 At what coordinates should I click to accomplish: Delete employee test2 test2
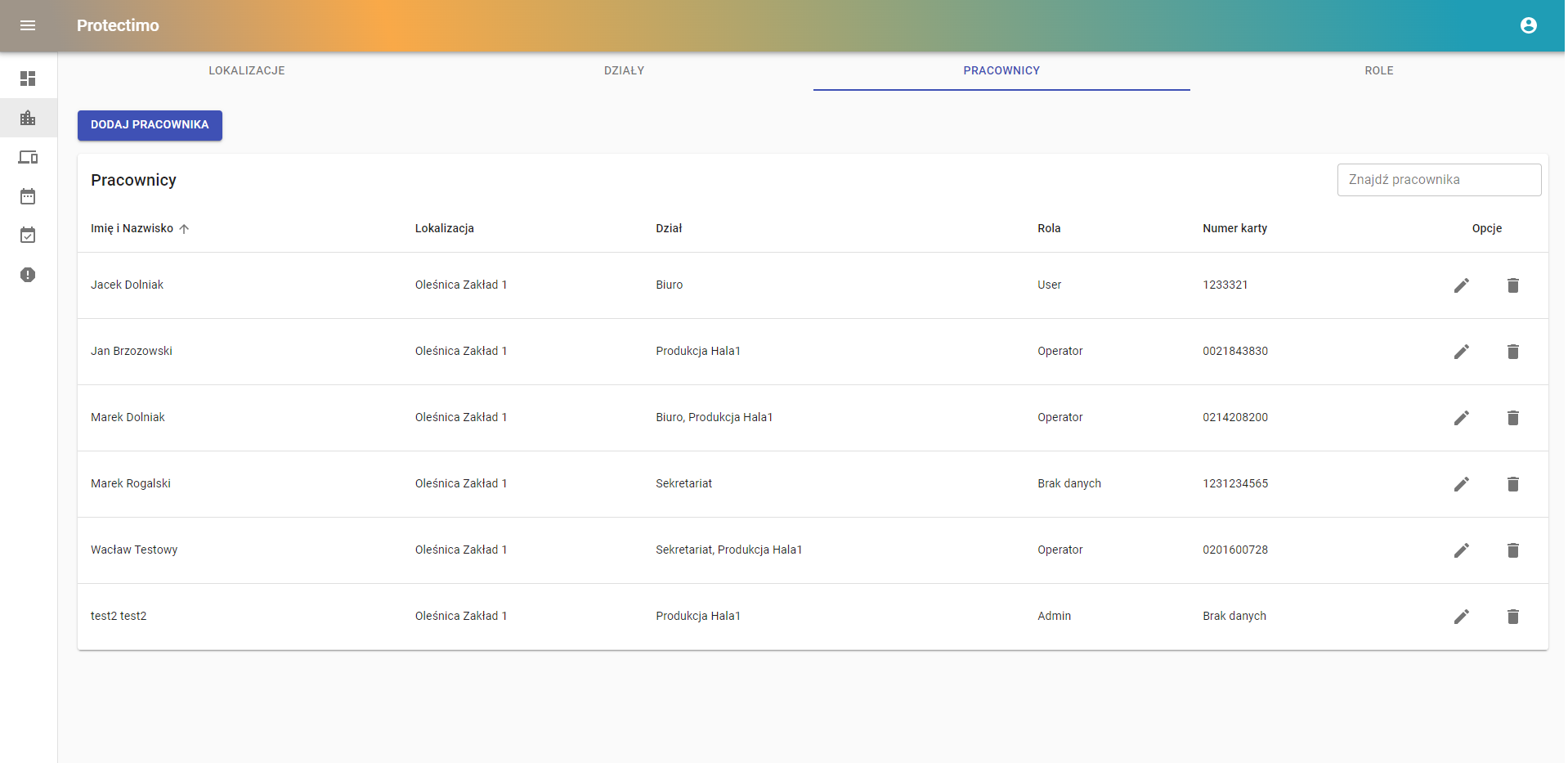point(1512,617)
